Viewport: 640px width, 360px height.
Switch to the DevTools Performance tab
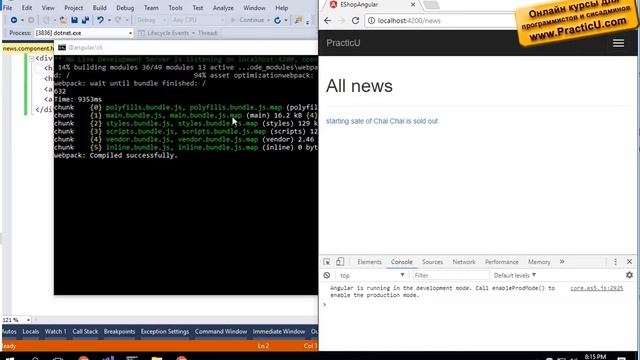502,262
